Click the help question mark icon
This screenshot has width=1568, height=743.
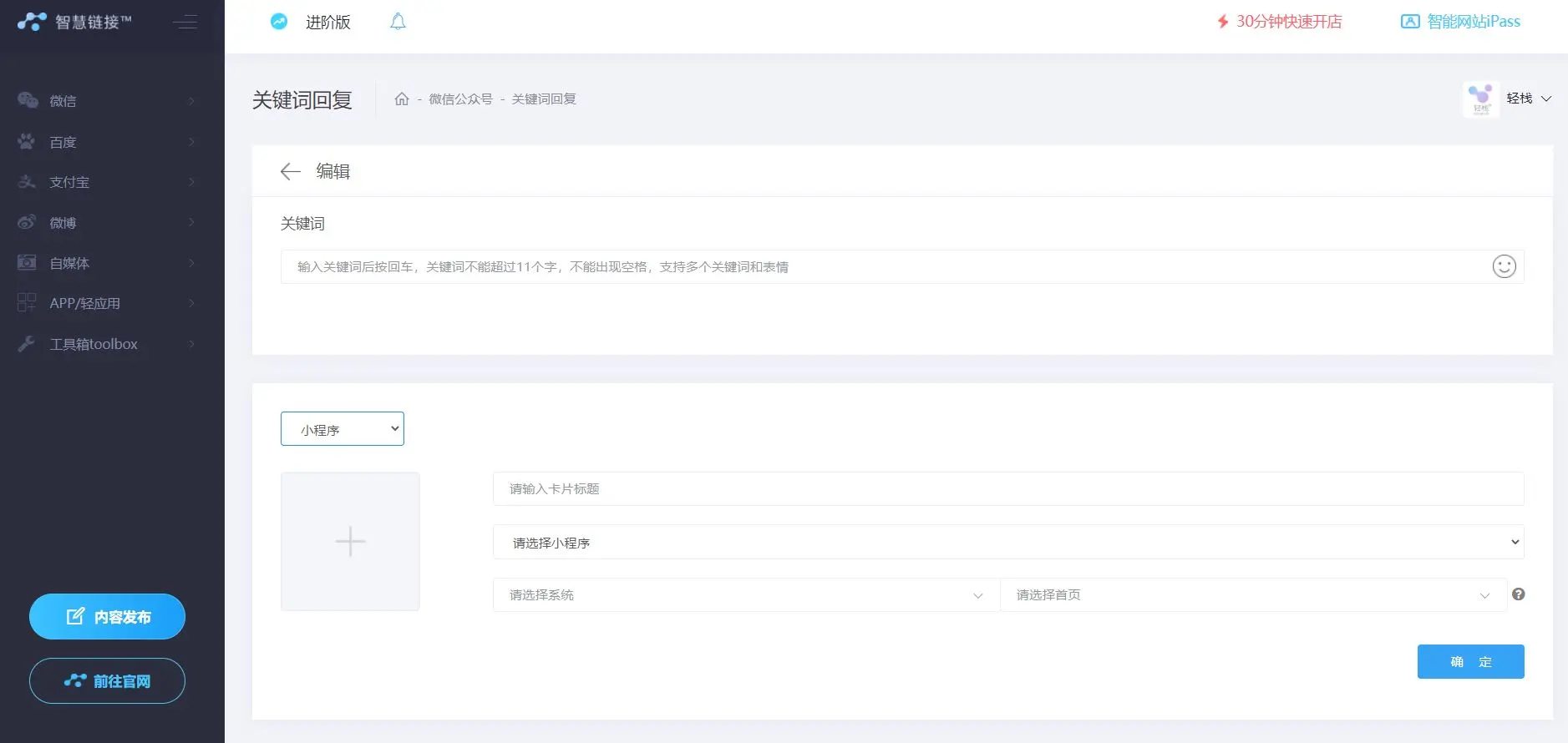[1518, 594]
